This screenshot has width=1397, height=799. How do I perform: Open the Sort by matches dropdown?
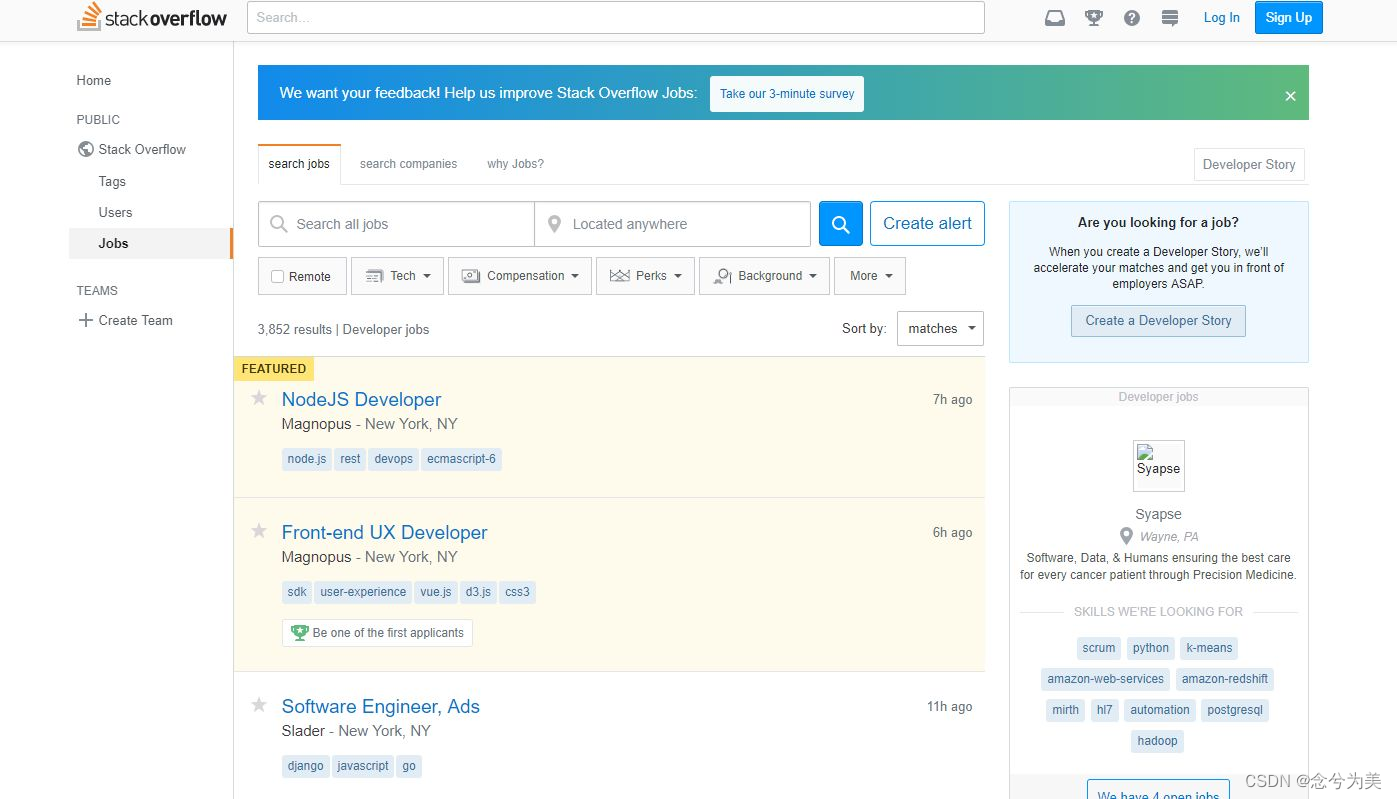[x=940, y=328]
